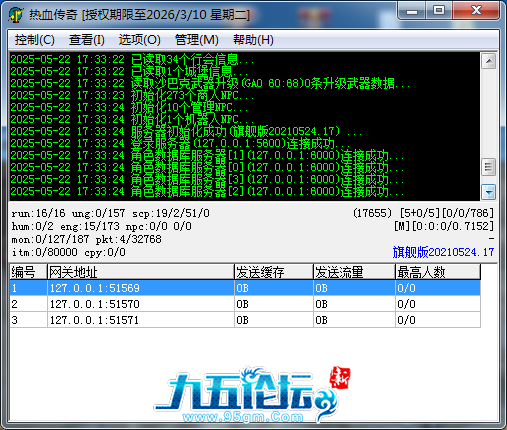The height and width of the screenshot is (430, 507).
Task: Open the 查看(I) menu
Action: click(x=87, y=40)
